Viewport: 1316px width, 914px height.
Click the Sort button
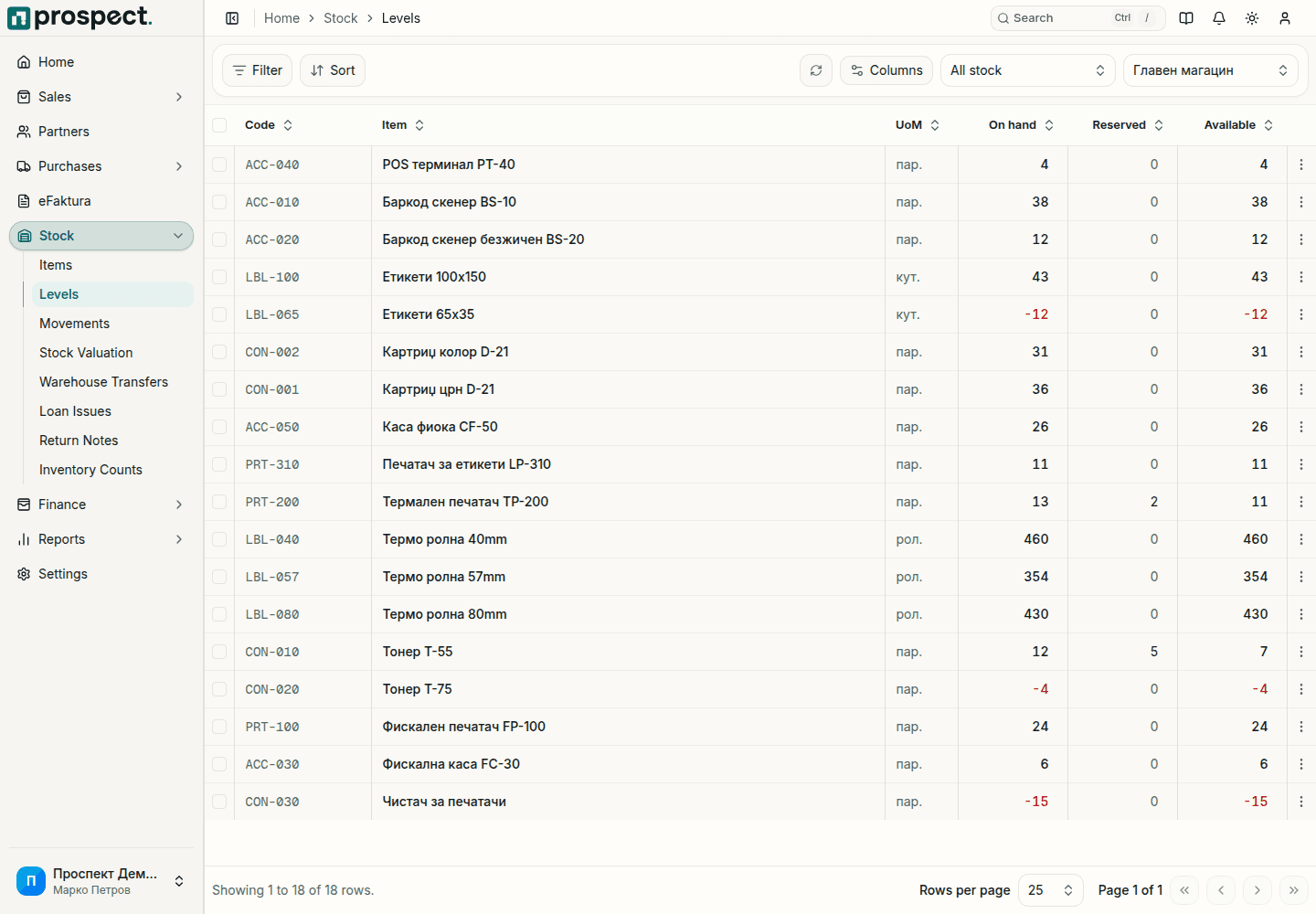coord(333,70)
